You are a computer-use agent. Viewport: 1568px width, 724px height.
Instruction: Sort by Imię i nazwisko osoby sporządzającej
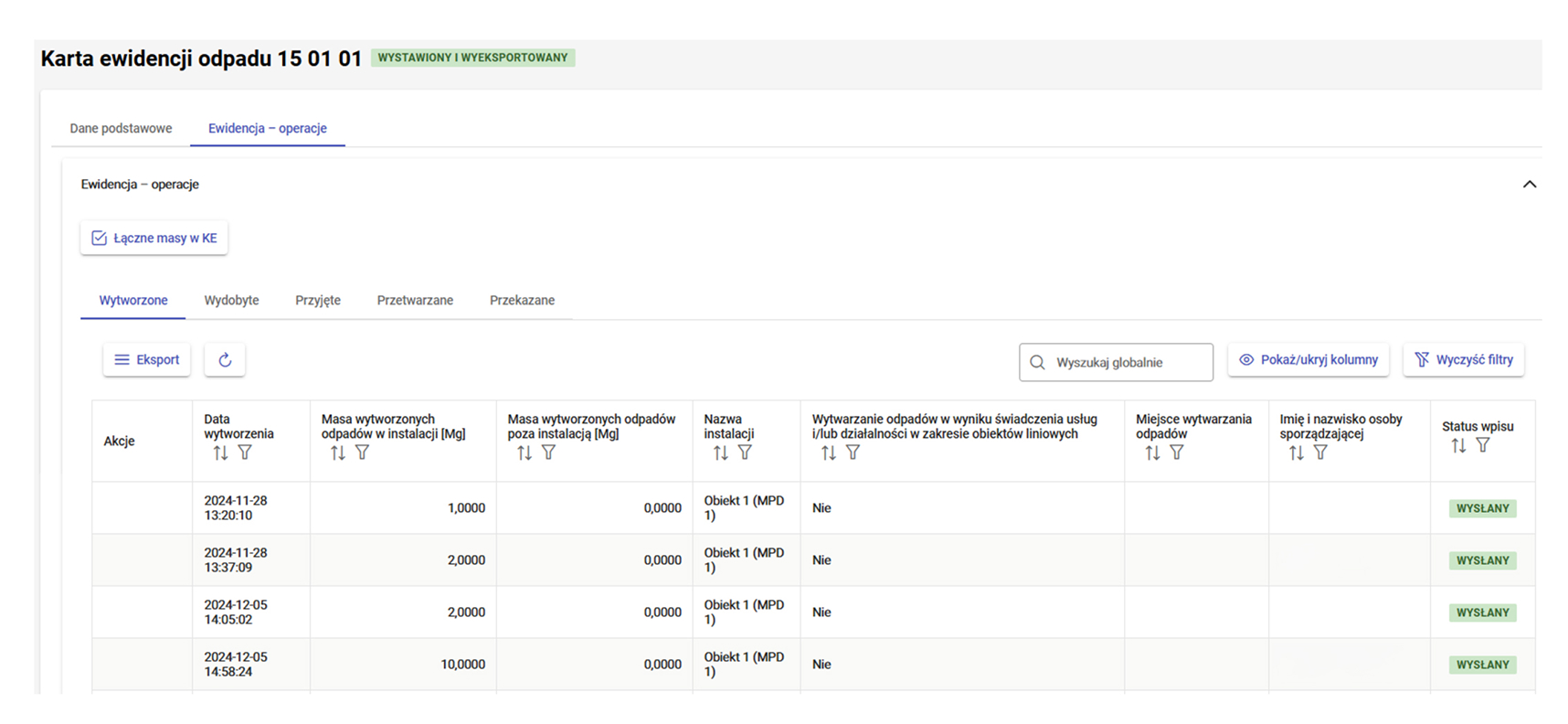coord(1297,452)
